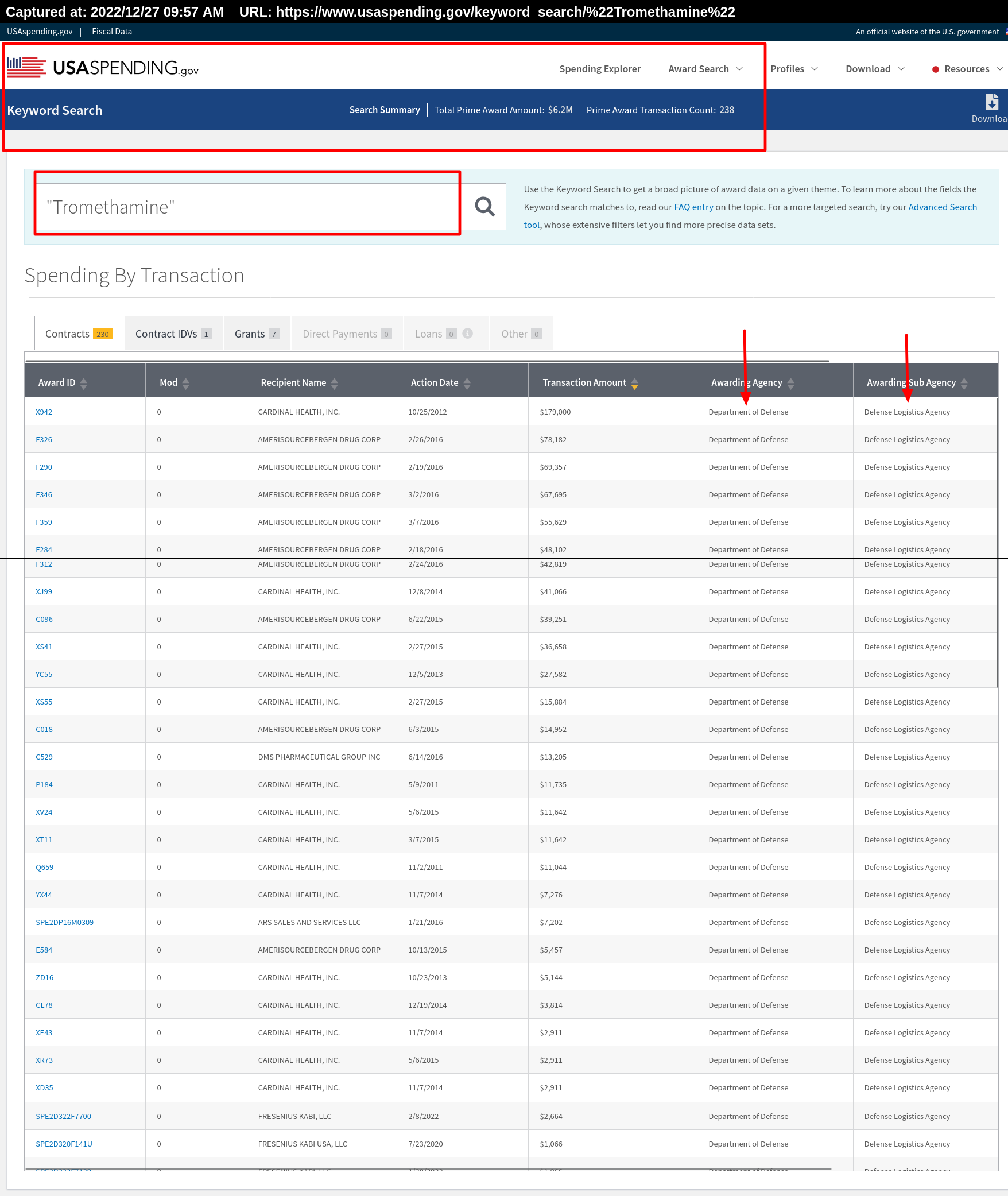The width and height of the screenshot is (1008, 1196).
Task: Click the $179,000 transaction amount
Action: 555,412
